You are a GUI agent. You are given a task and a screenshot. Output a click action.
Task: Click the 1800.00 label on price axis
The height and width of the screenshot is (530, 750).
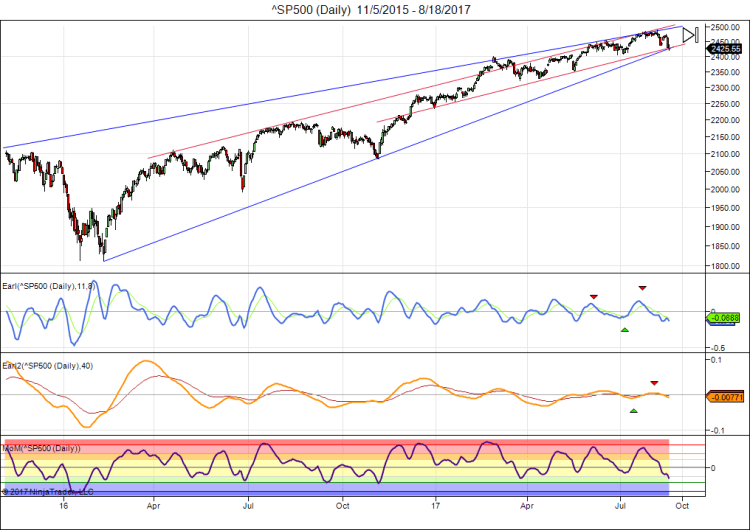(725, 266)
